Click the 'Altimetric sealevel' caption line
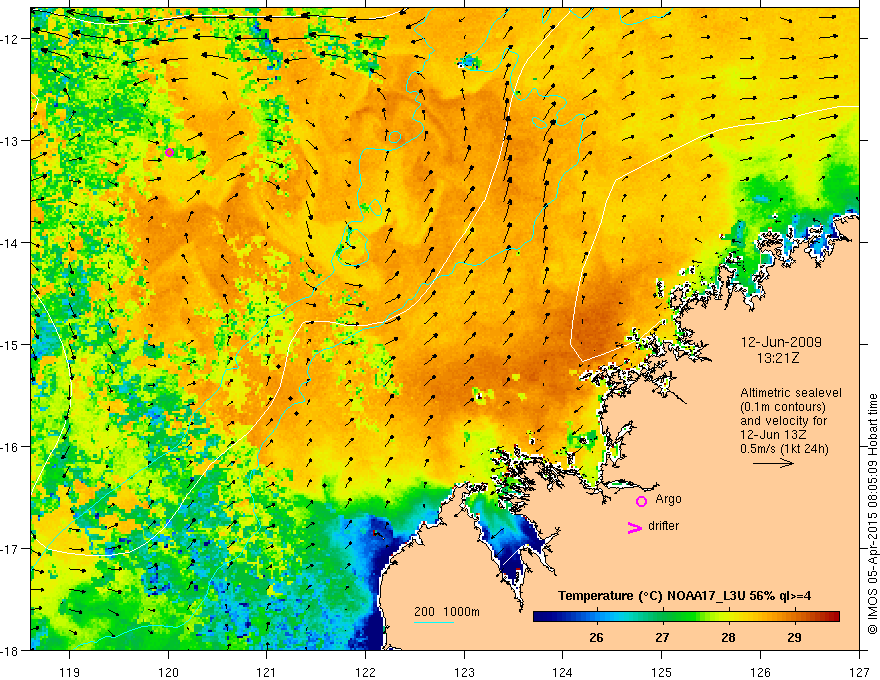This screenshot has width=880, height=680. 791,393
